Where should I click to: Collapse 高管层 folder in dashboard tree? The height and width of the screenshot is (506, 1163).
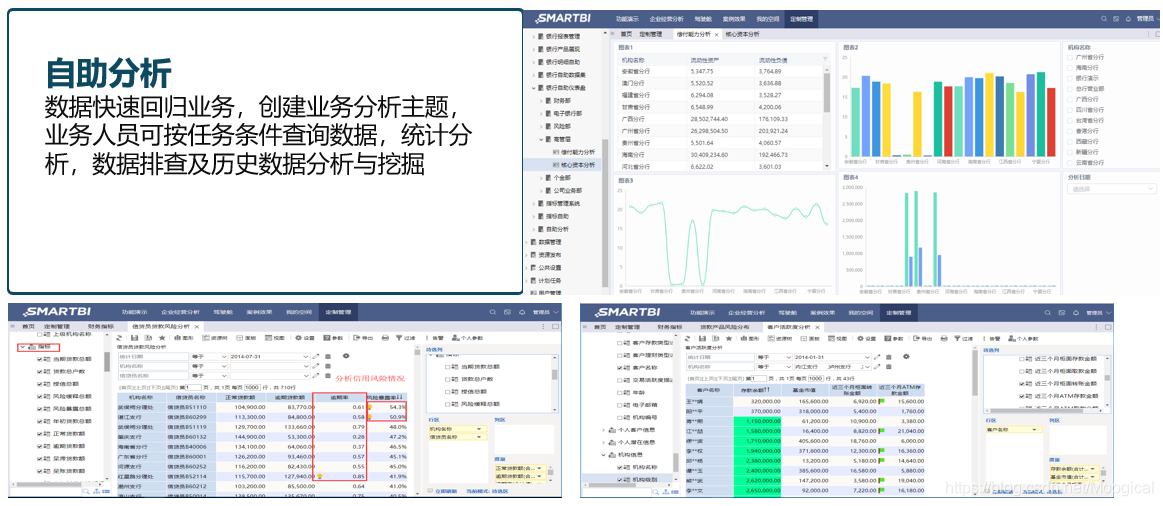coord(541,139)
